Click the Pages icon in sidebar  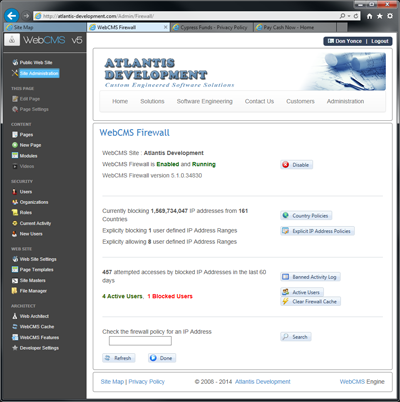click(x=15, y=135)
